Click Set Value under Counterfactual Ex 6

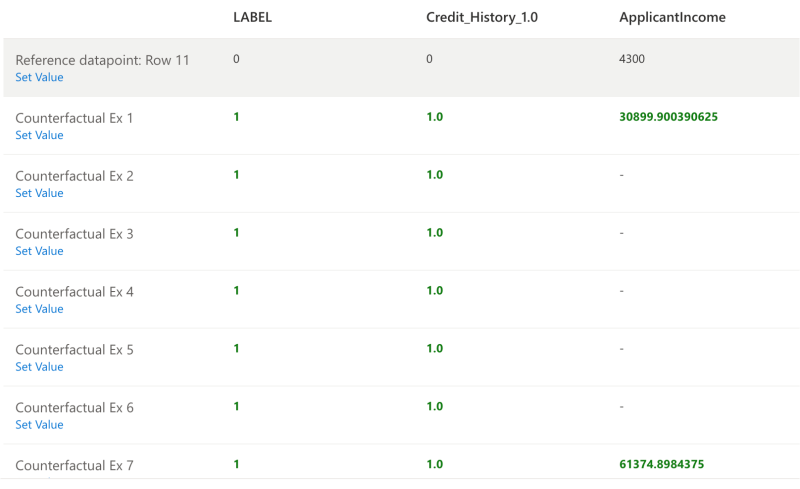(x=39, y=425)
